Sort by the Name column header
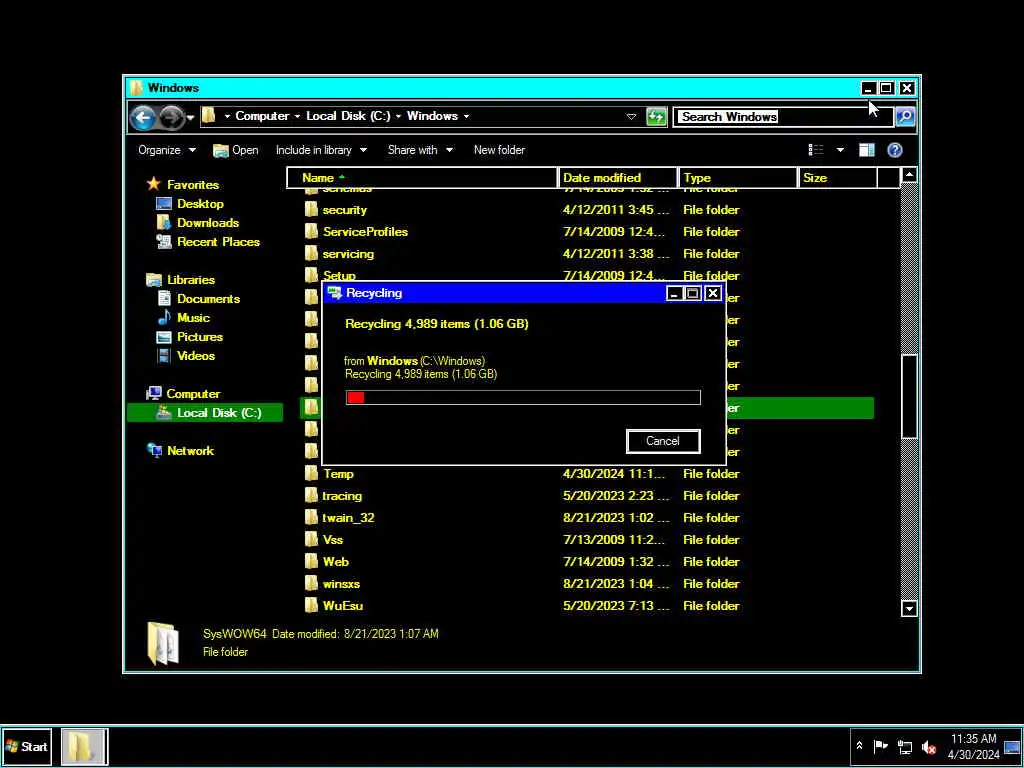The width and height of the screenshot is (1024, 768). [422, 178]
